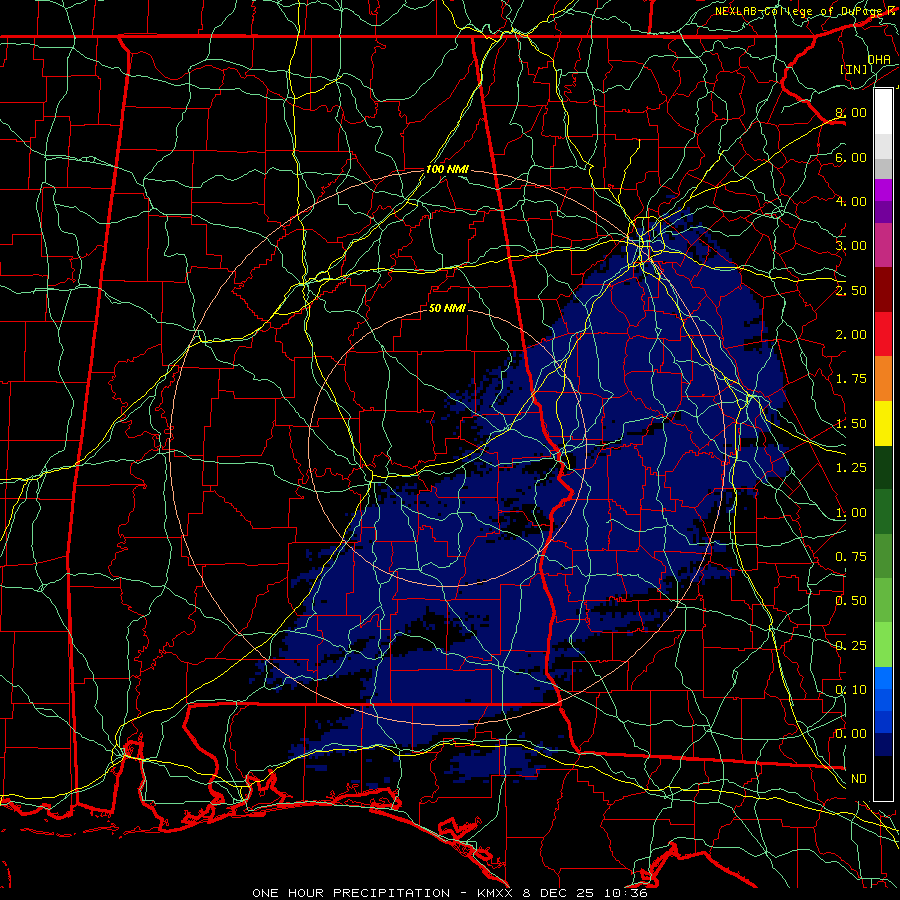Select the 2.50 legend value
This screenshot has width=900, height=900.
851,290
